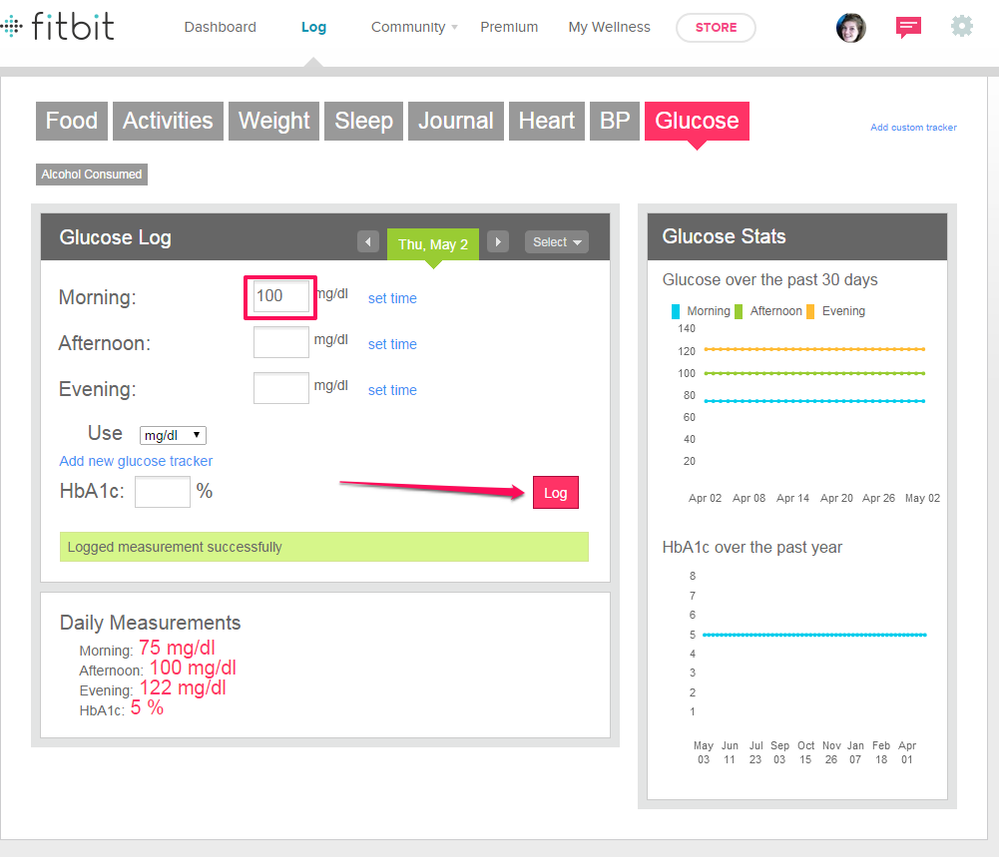Viewport: 999px width, 857px height.
Task: Click the 'Apr 02' axis label
Action: [x=705, y=498]
